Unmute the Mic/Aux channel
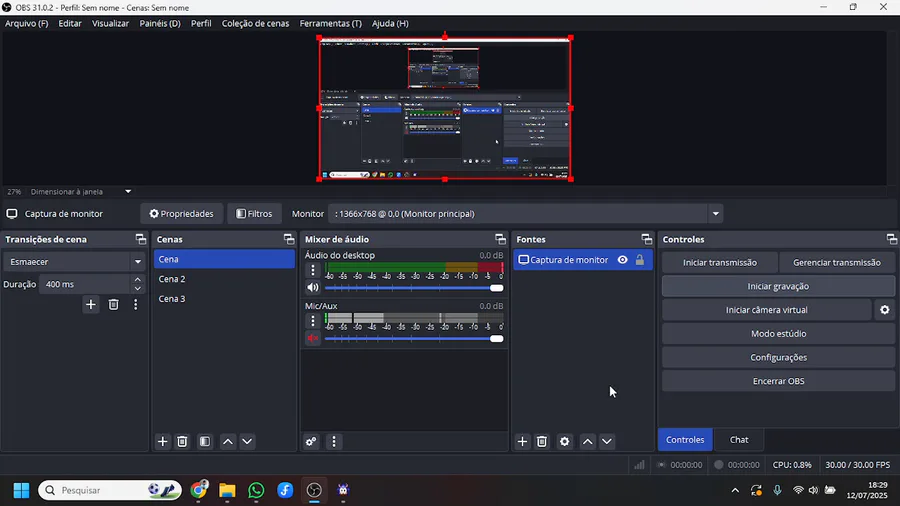The width and height of the screenshot is (900, 506). pos(313,338)
